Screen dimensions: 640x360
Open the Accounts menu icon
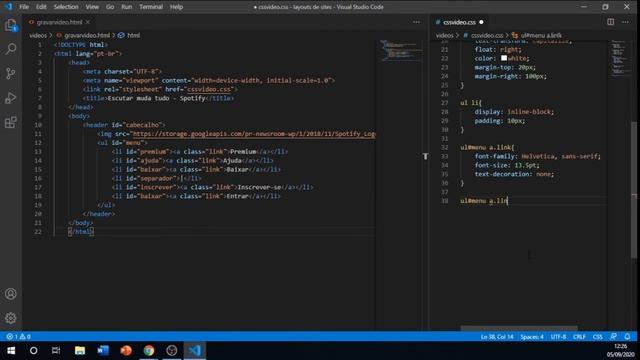11,294
